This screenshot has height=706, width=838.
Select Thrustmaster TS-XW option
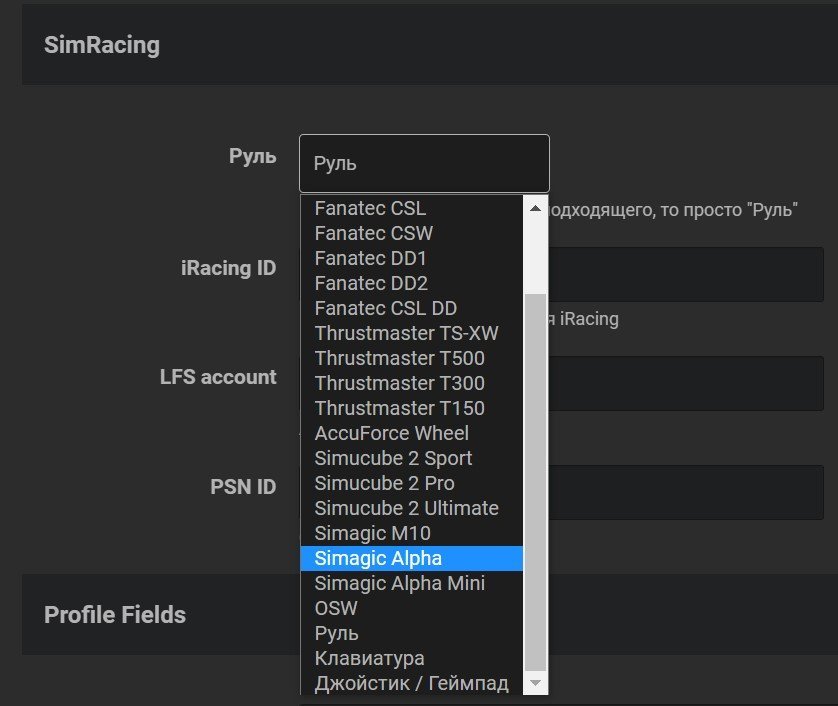pos(406,333)
